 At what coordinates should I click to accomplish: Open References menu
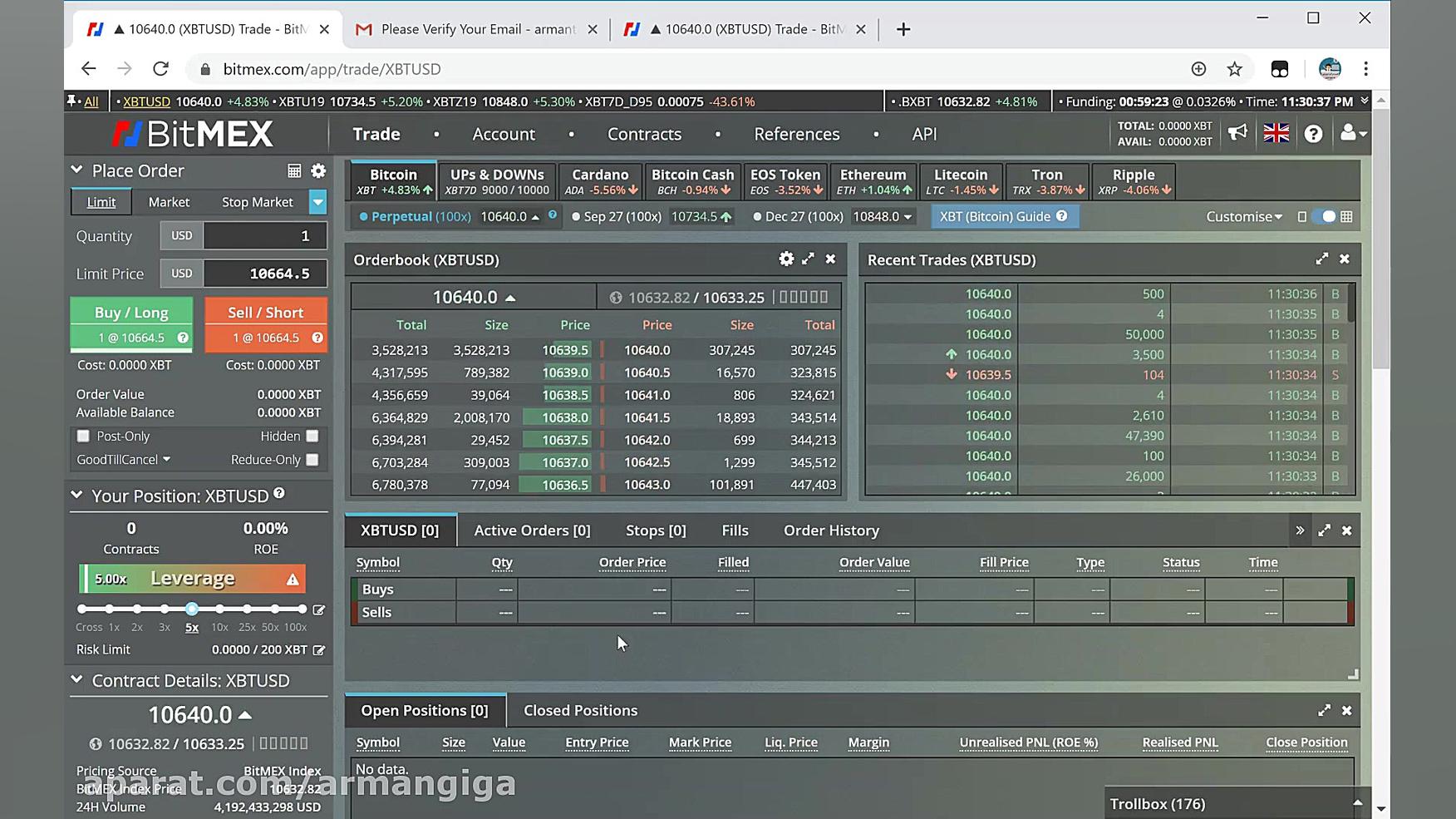click(x=796, y=134)
